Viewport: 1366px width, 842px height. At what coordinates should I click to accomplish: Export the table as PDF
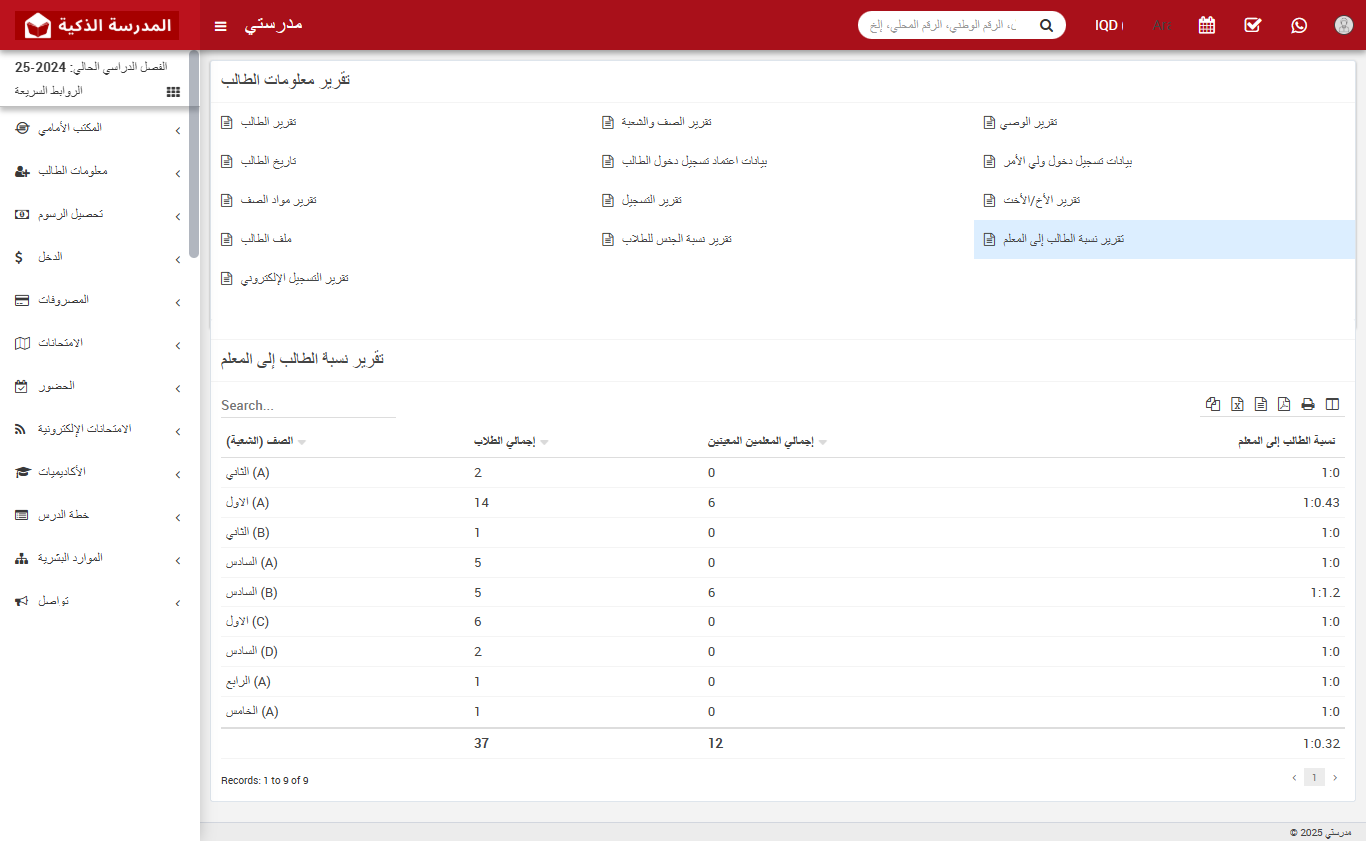click(x=1284, y=404)
